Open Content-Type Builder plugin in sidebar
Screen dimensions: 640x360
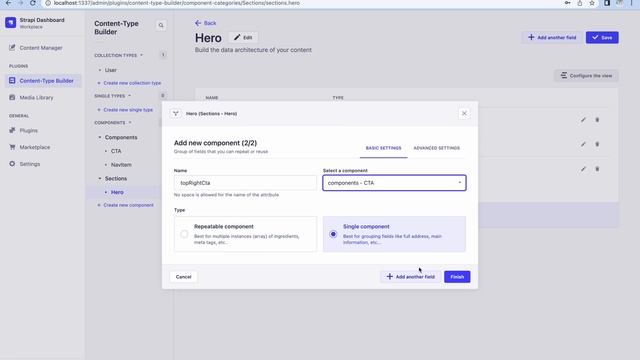pos(43,81)
